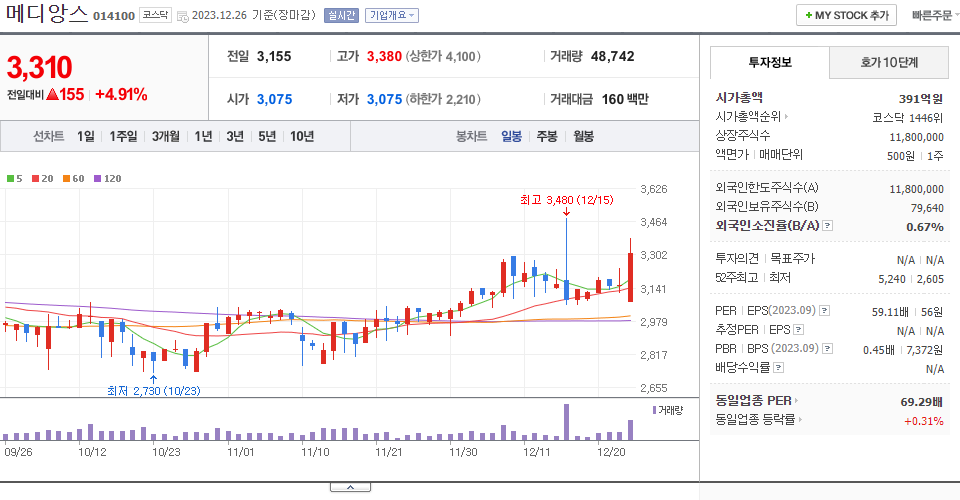Image resolution: width=960 pixels, height=500 pixels.
Task: Select the 1일 line chart period
Action: click(x=86, y=136)
